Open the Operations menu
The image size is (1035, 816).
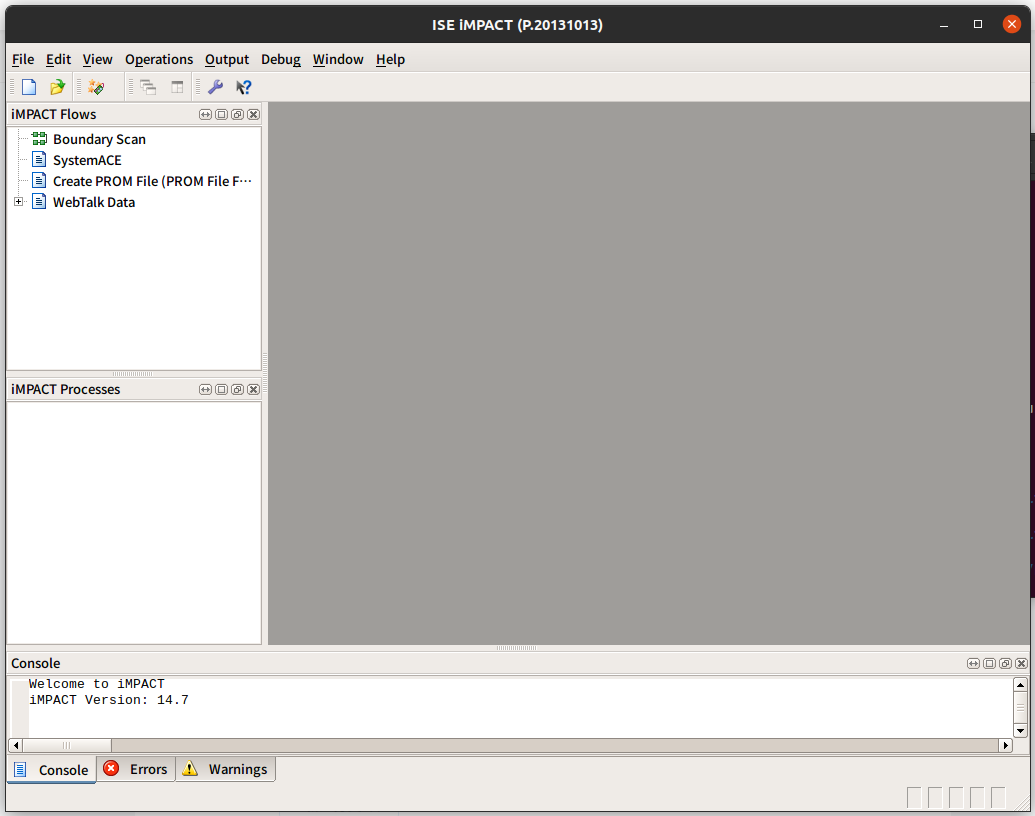159,59
